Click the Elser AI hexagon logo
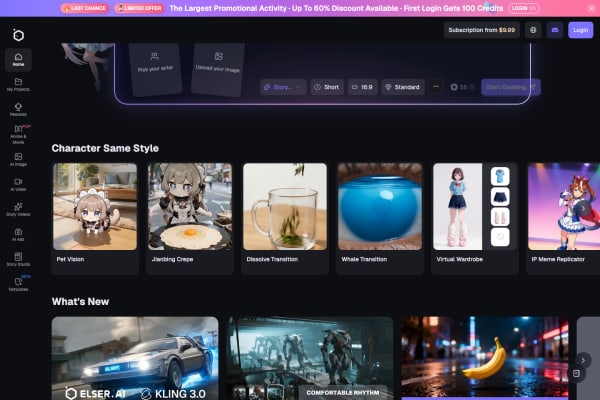 coord(18,35)
